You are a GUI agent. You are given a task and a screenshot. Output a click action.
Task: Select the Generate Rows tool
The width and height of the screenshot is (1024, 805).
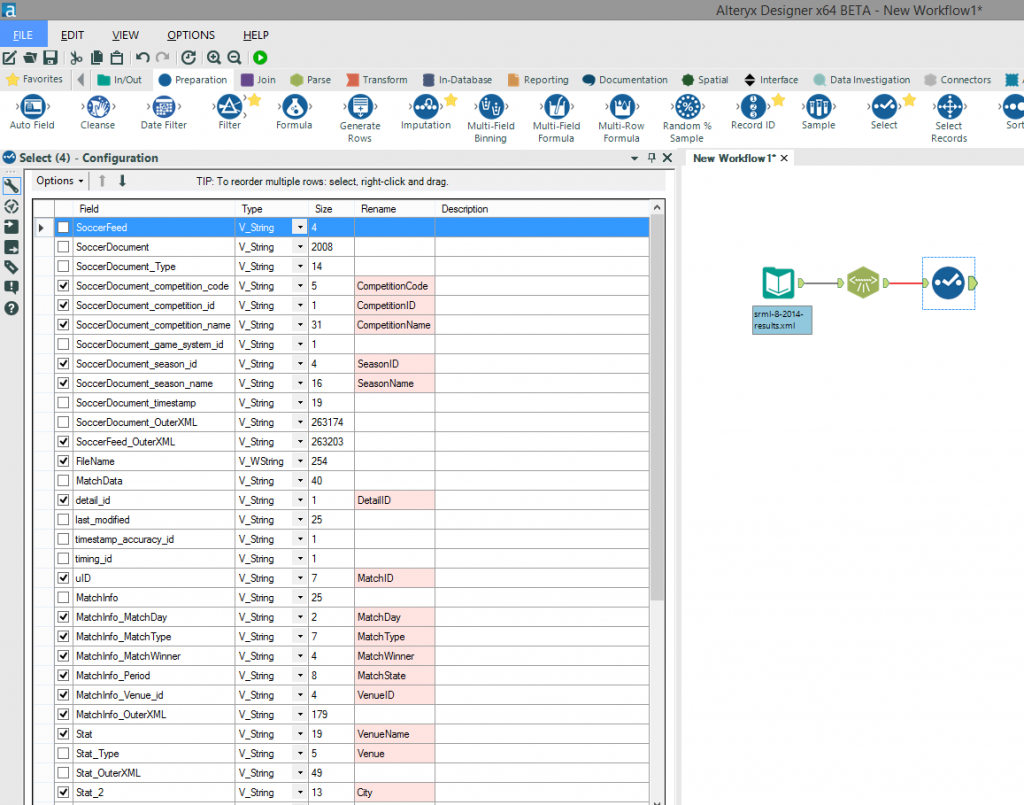point(360,118)
